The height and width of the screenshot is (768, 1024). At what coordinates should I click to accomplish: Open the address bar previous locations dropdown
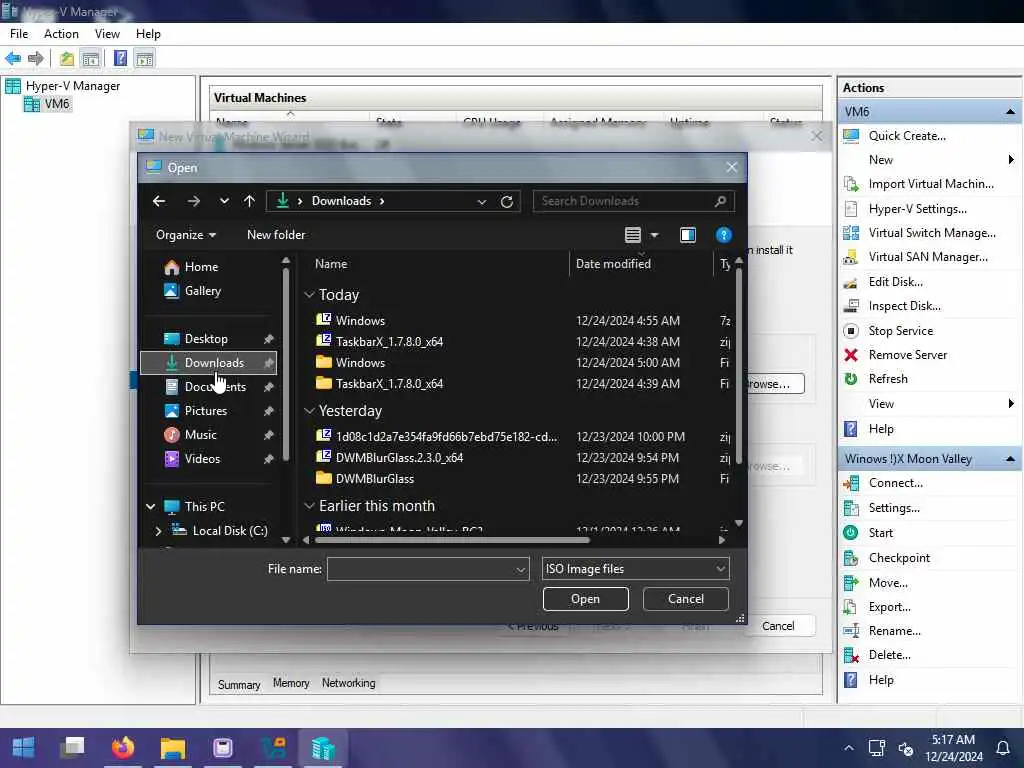point(482,202)
